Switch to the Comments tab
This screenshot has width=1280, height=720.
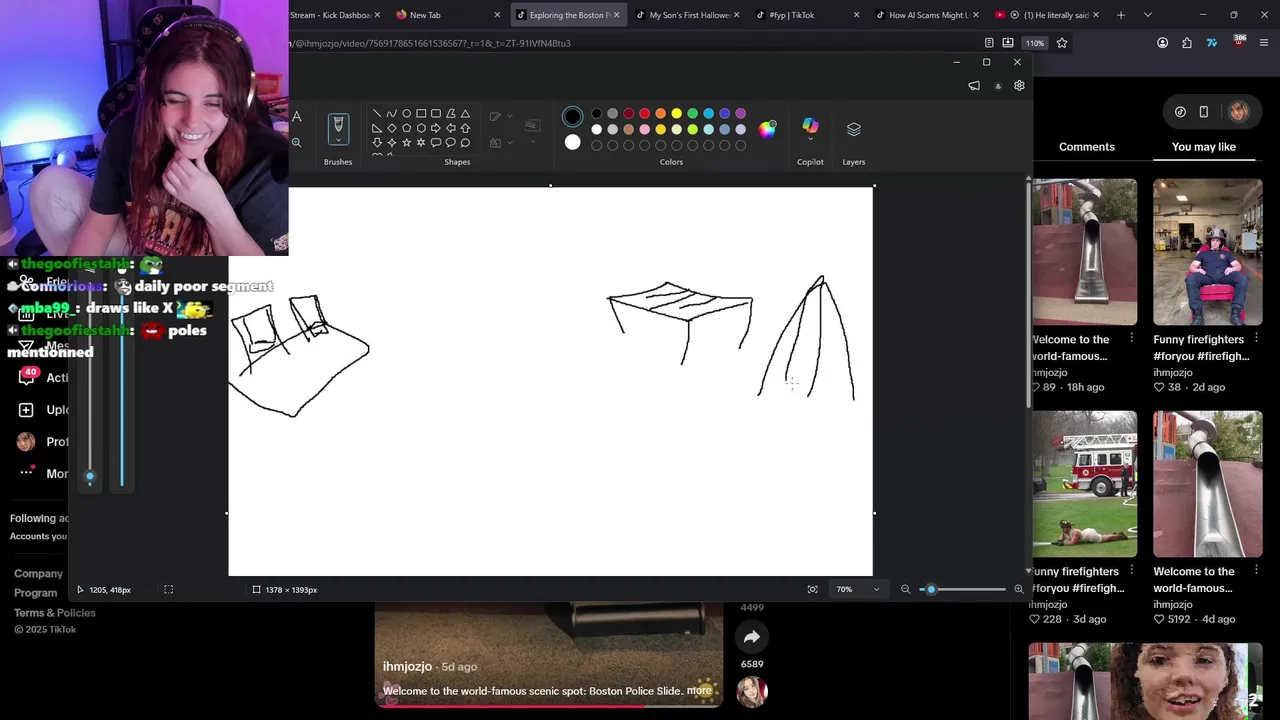(x=1087, y=147)
